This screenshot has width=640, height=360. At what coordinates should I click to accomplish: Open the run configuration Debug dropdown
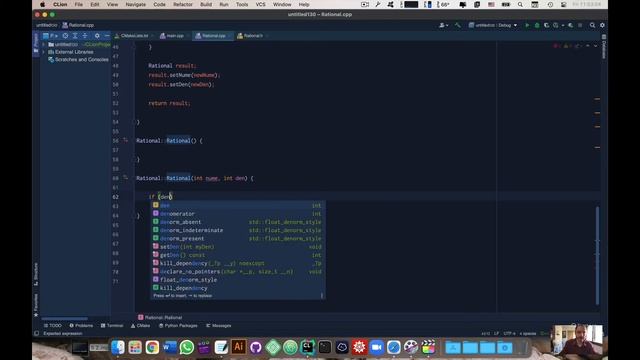coord(493,25)
